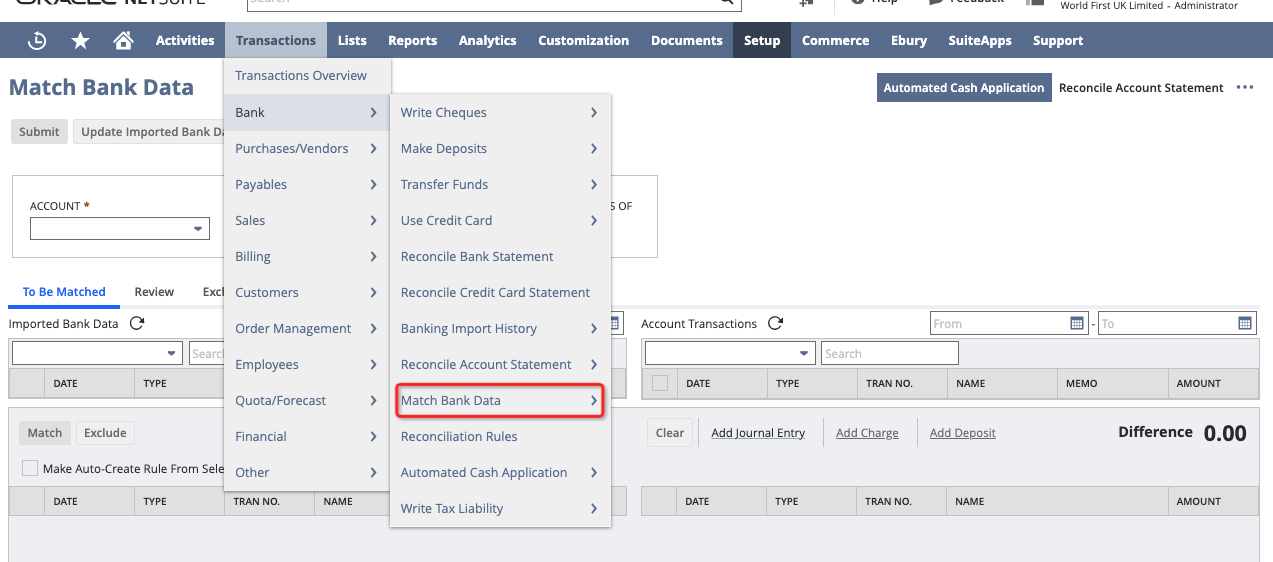The image size is (1273, 562).
Task: Click the Account Transactions search field
Action: pos(889,354)
